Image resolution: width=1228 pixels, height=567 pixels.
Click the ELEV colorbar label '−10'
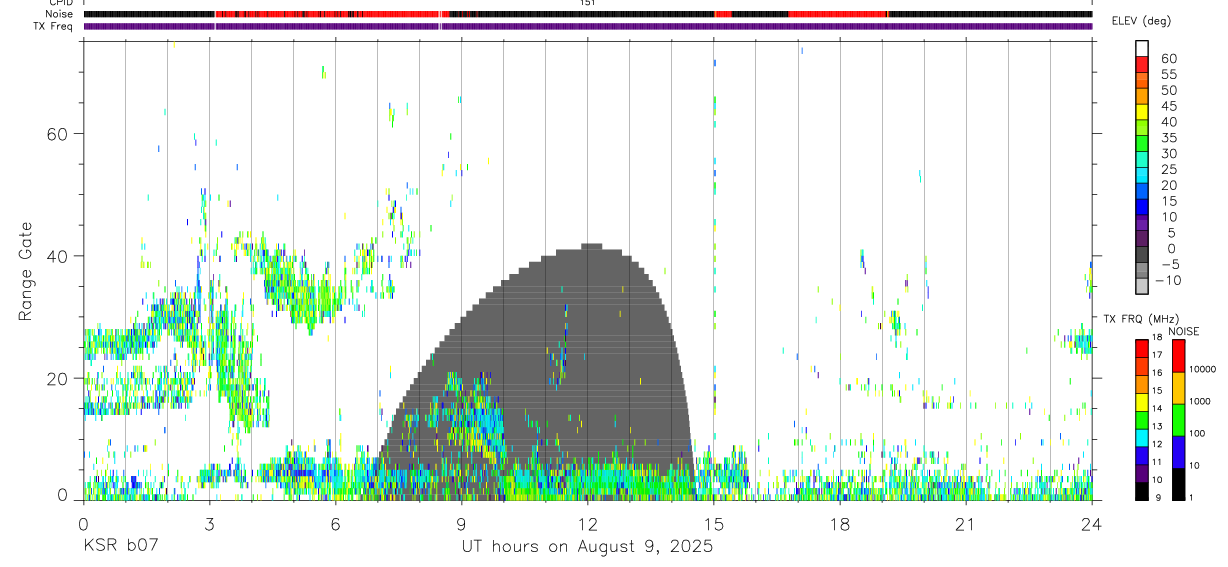[x=1167, y=280]
